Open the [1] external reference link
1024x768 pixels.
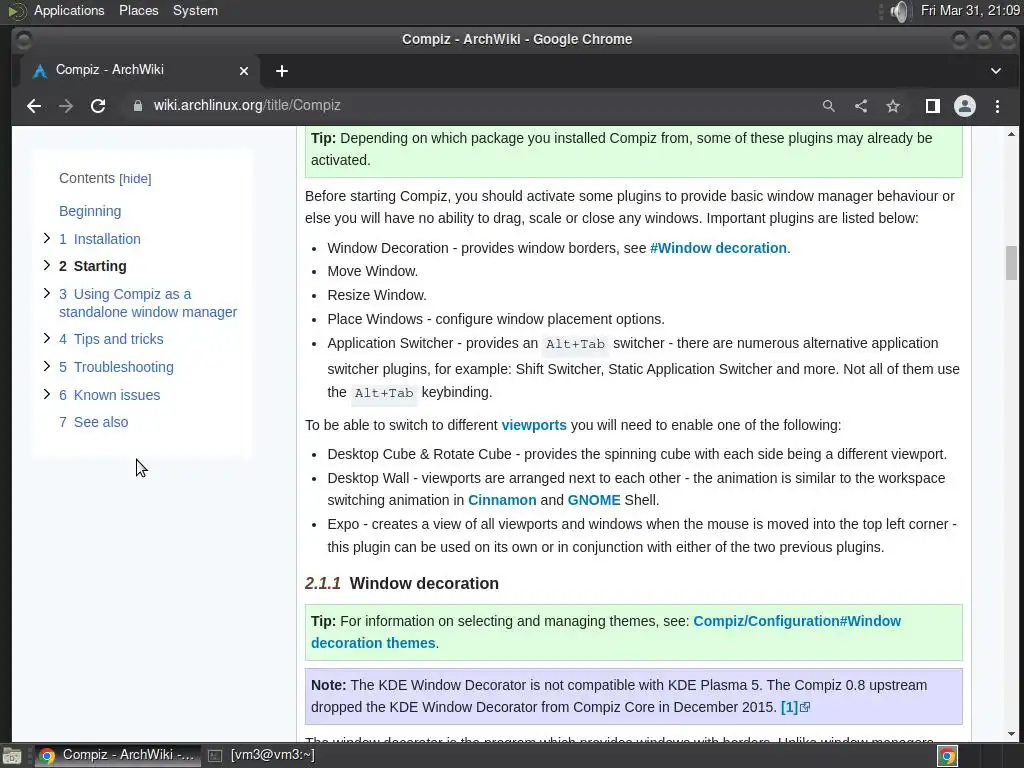click(795, 707)
